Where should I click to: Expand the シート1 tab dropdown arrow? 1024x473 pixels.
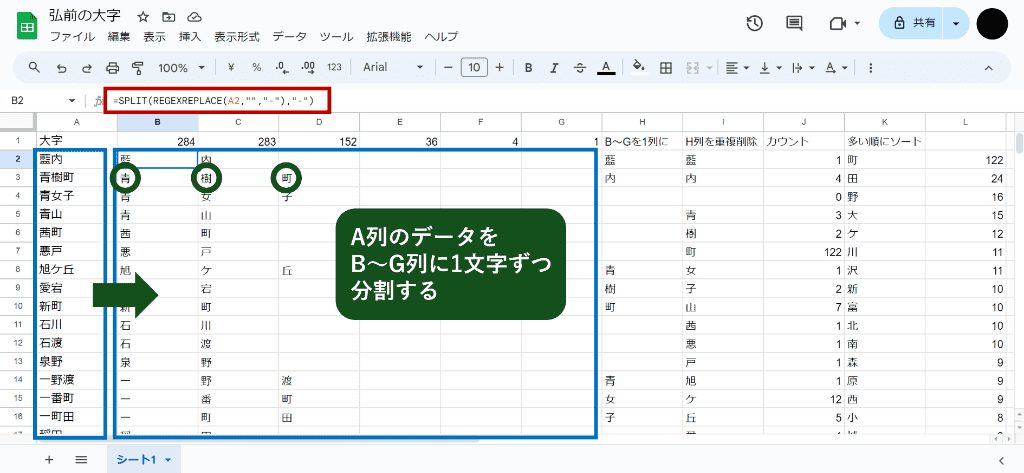point(168,459)
